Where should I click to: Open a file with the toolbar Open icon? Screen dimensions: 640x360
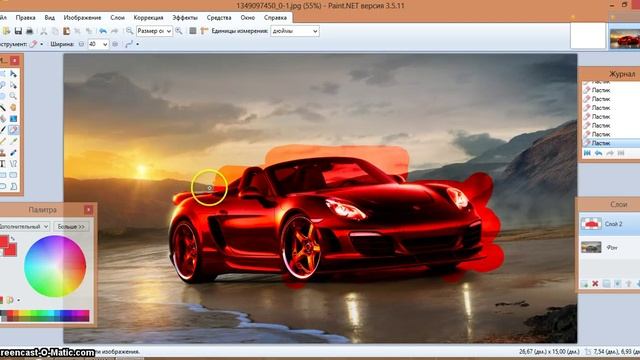click(6, 31)
